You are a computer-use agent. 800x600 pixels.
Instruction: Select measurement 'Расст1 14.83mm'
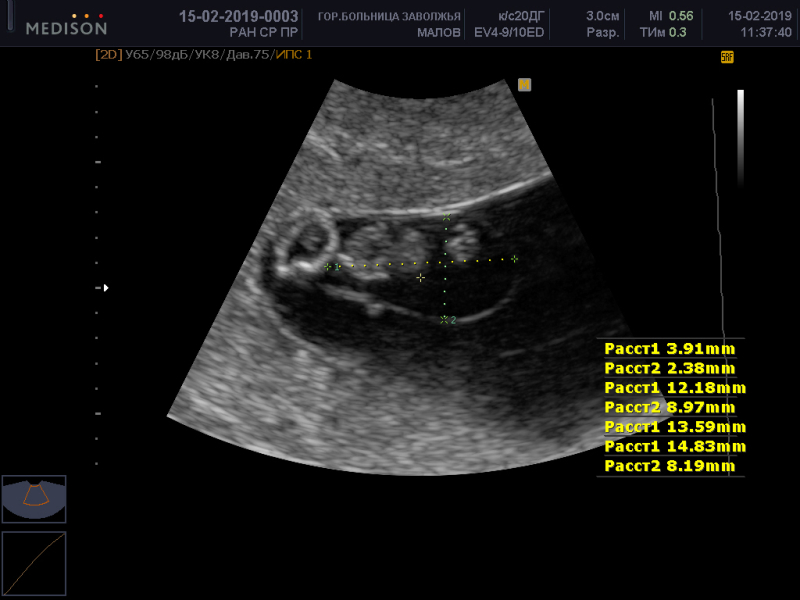tap(675, 446)
